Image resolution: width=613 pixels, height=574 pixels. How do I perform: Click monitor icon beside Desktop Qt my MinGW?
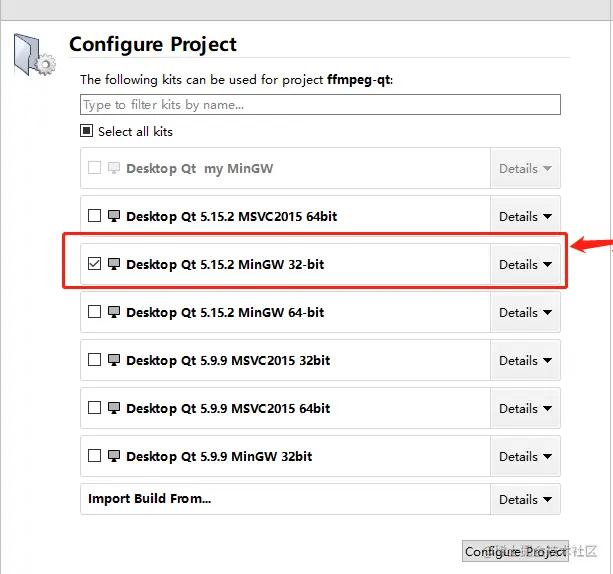point(114,168)
